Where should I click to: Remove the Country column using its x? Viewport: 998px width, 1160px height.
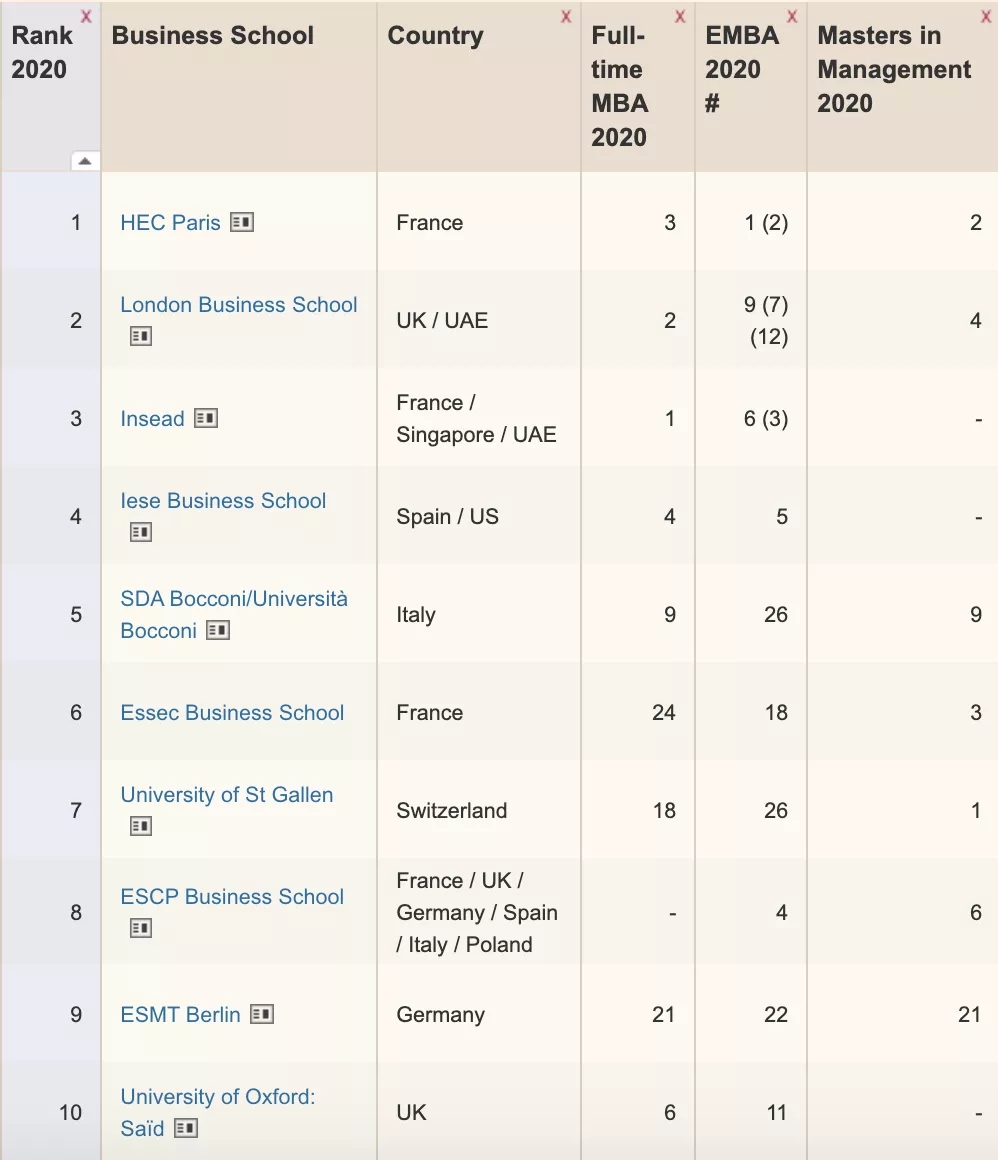tap(566, 16)
